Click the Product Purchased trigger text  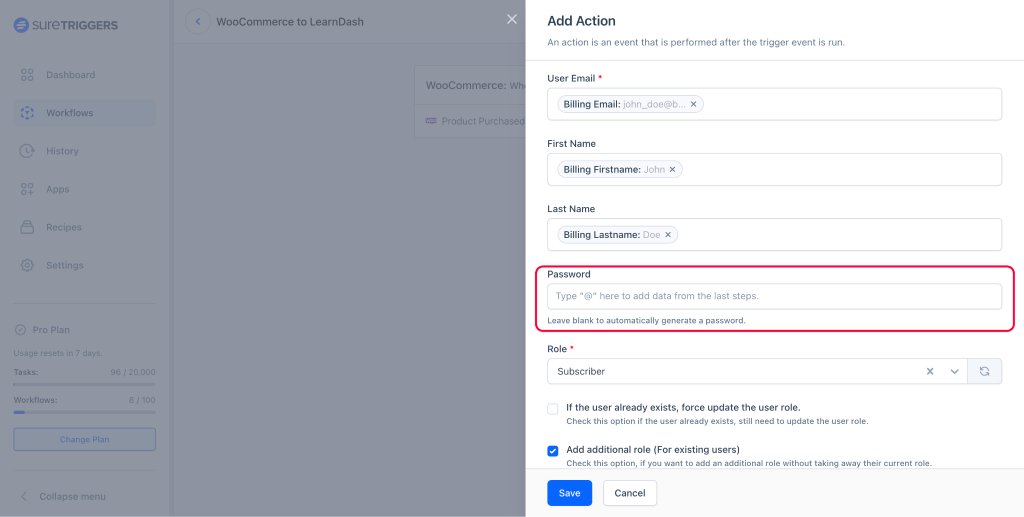[483, 121]
